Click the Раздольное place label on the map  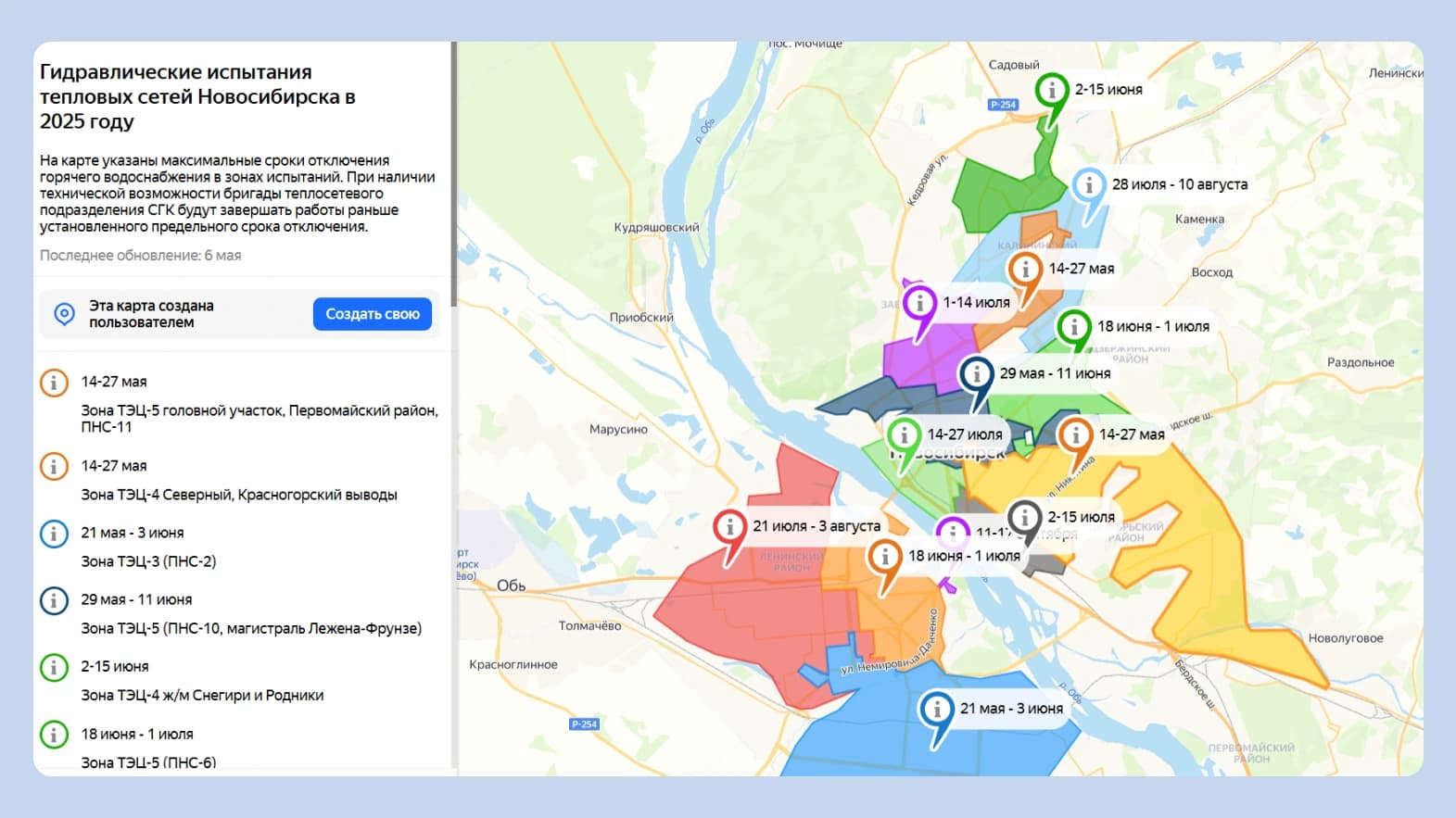click(x=1361, y=363)
